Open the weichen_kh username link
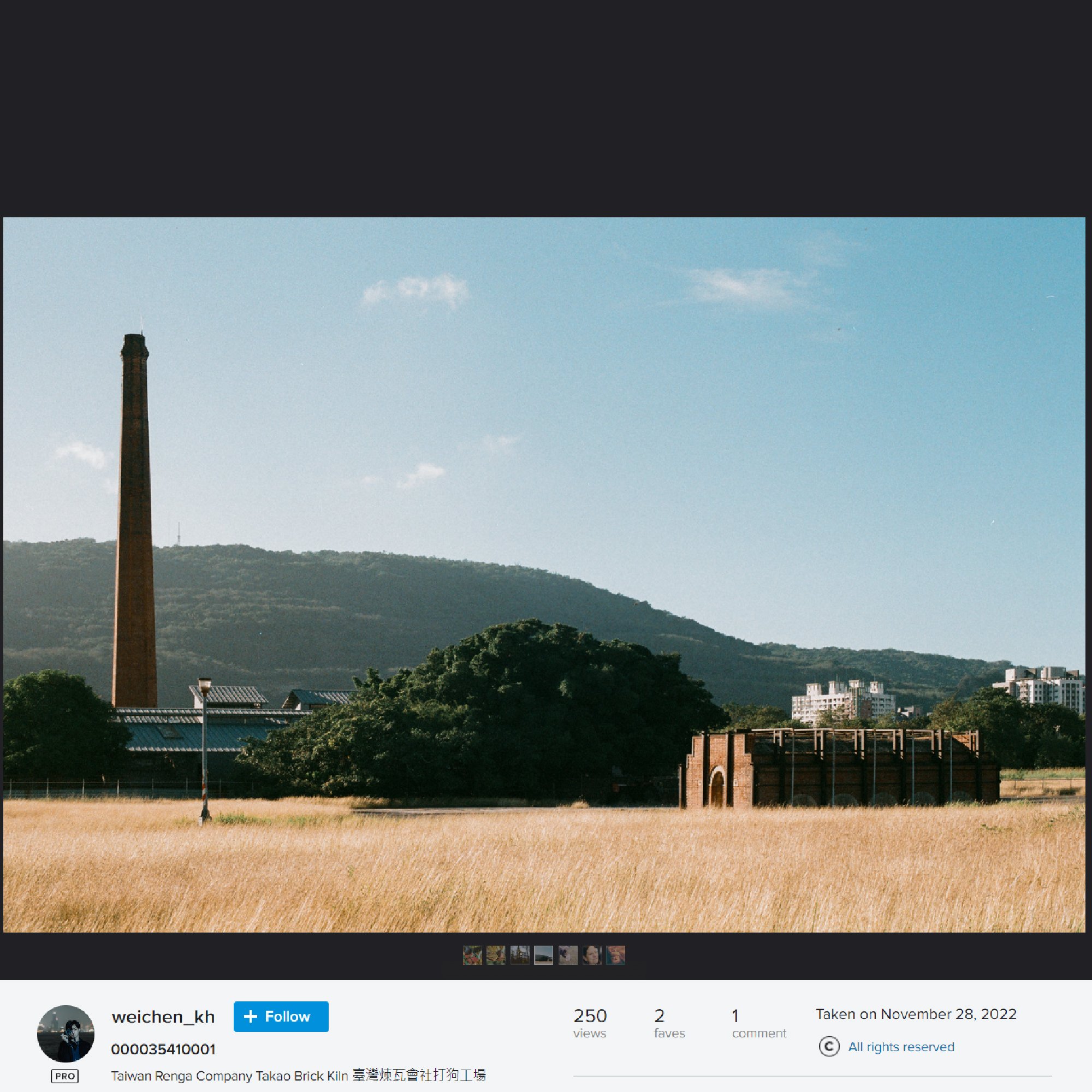Screen dimensions: 1092x1092 (163, 1017)
